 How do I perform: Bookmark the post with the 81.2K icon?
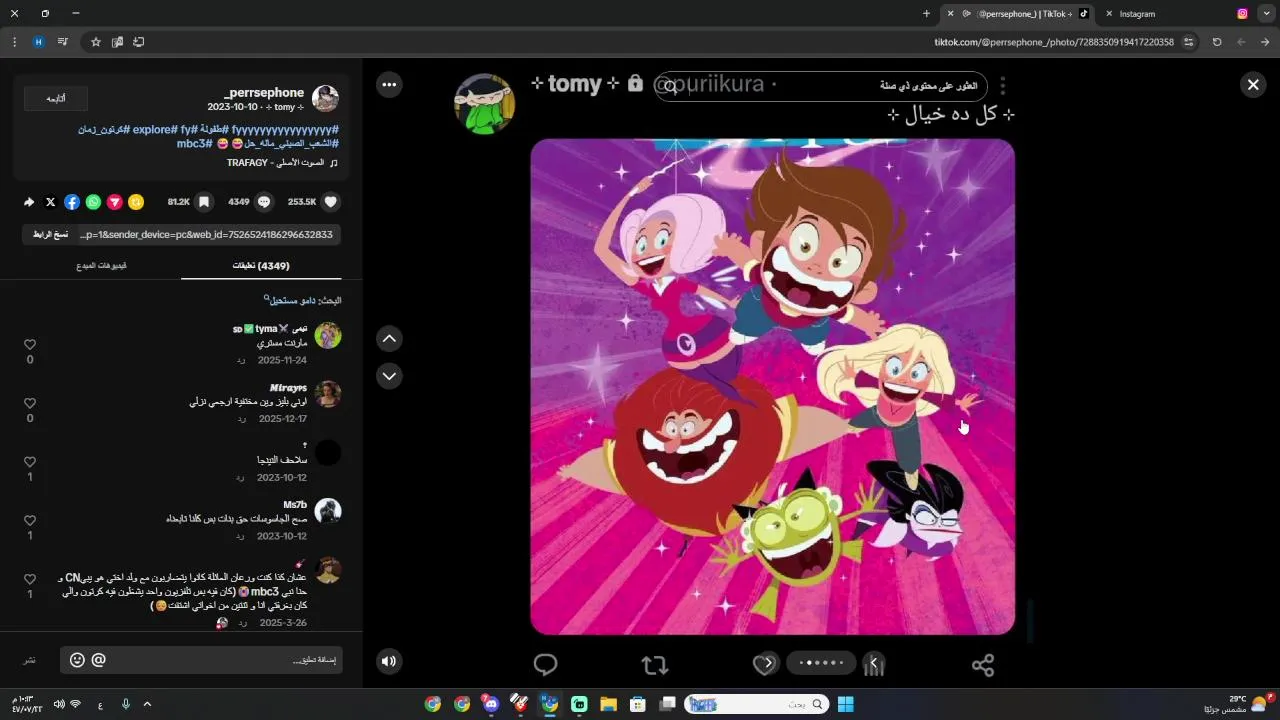tap(204, 202)
